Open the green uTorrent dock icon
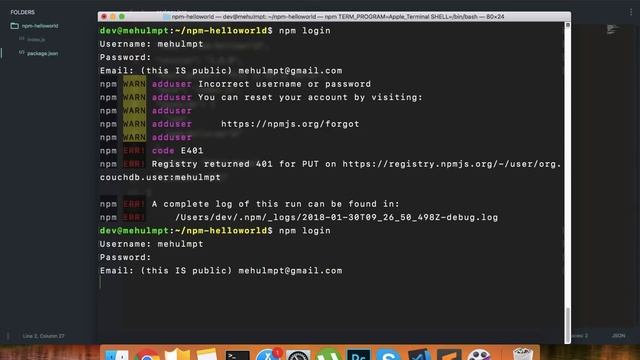The image size is (640, 360). [x=328, y=354]
